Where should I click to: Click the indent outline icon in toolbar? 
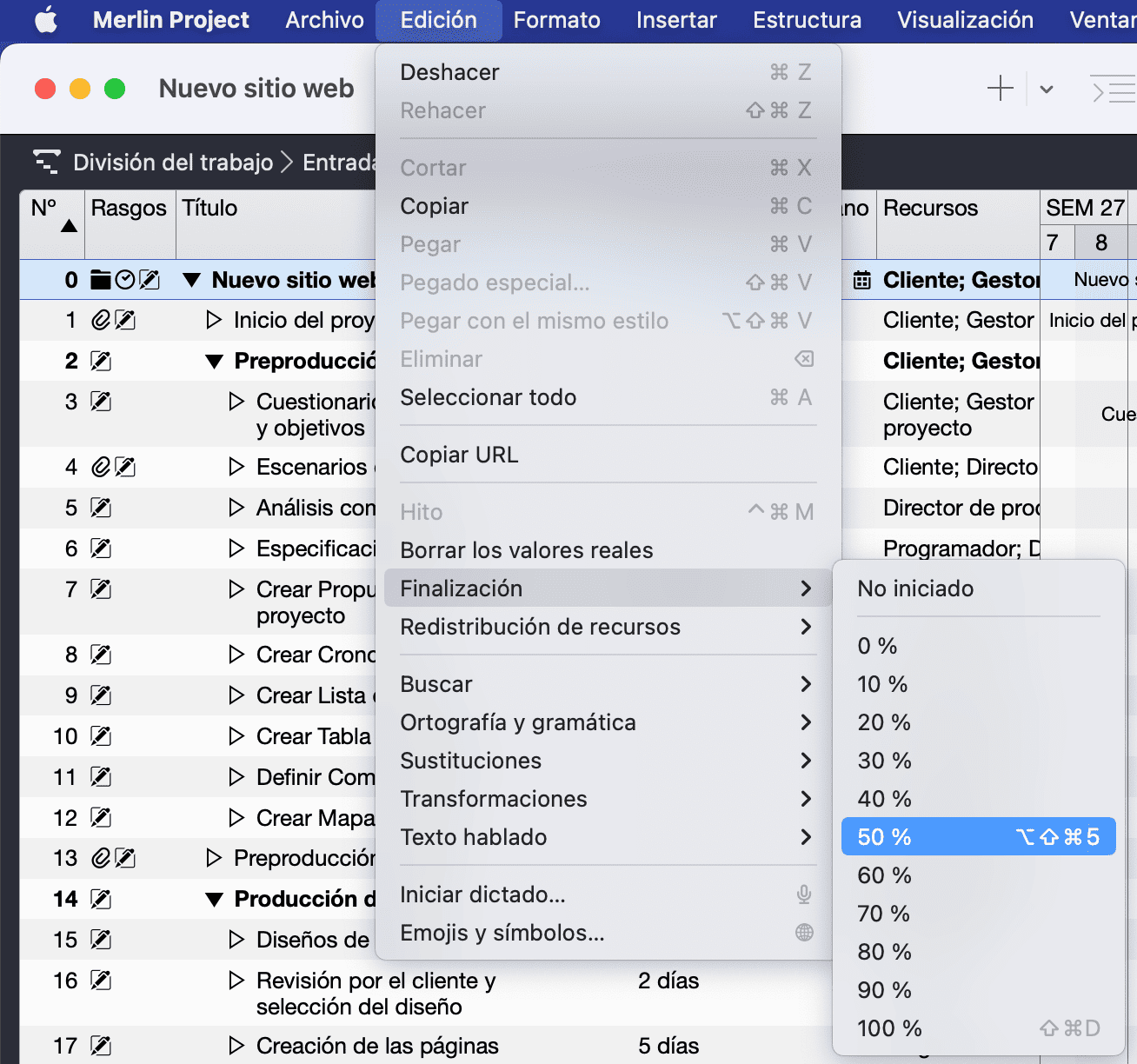click(x=1114, y=89)
